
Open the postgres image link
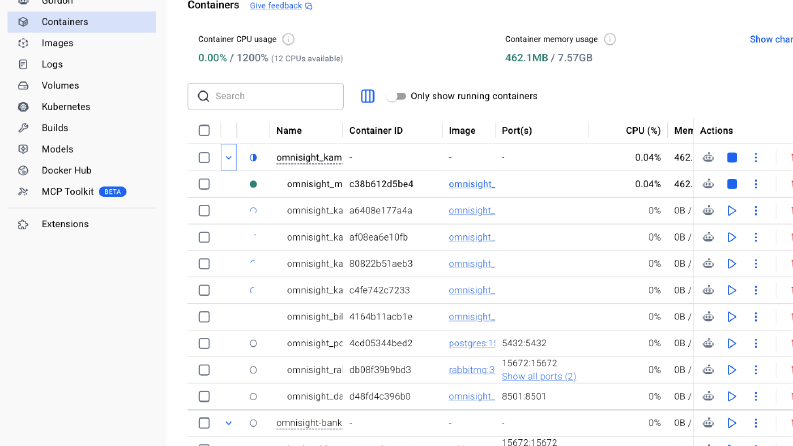click(472, 343)
